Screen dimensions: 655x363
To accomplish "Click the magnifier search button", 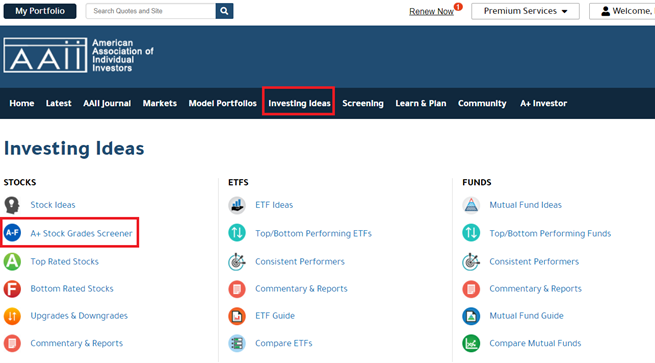I will tap(224, 11).
